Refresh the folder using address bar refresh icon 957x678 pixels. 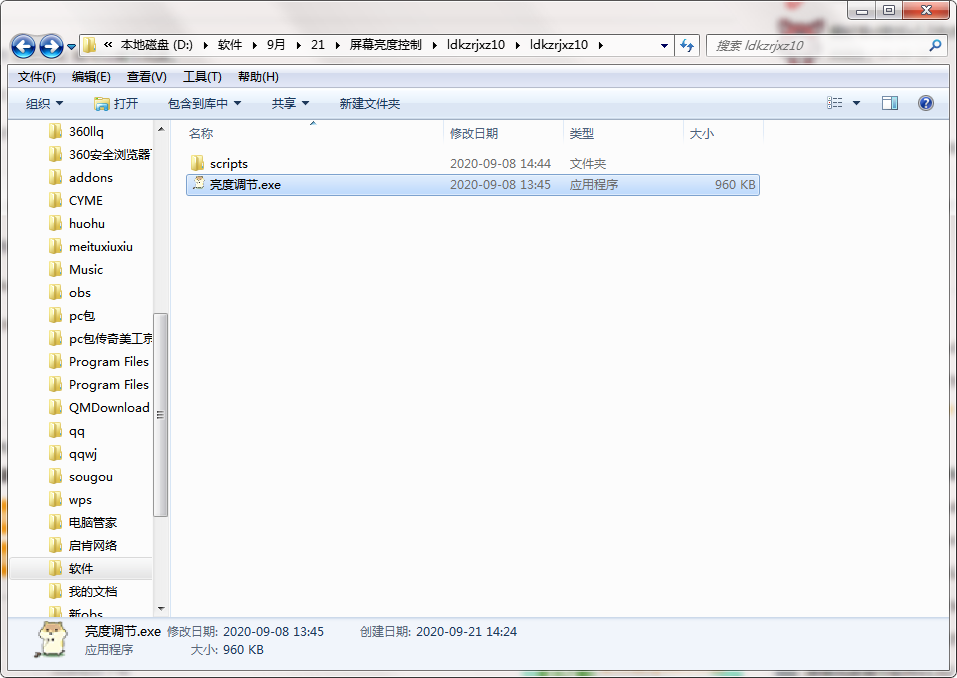tap(687, 45)
